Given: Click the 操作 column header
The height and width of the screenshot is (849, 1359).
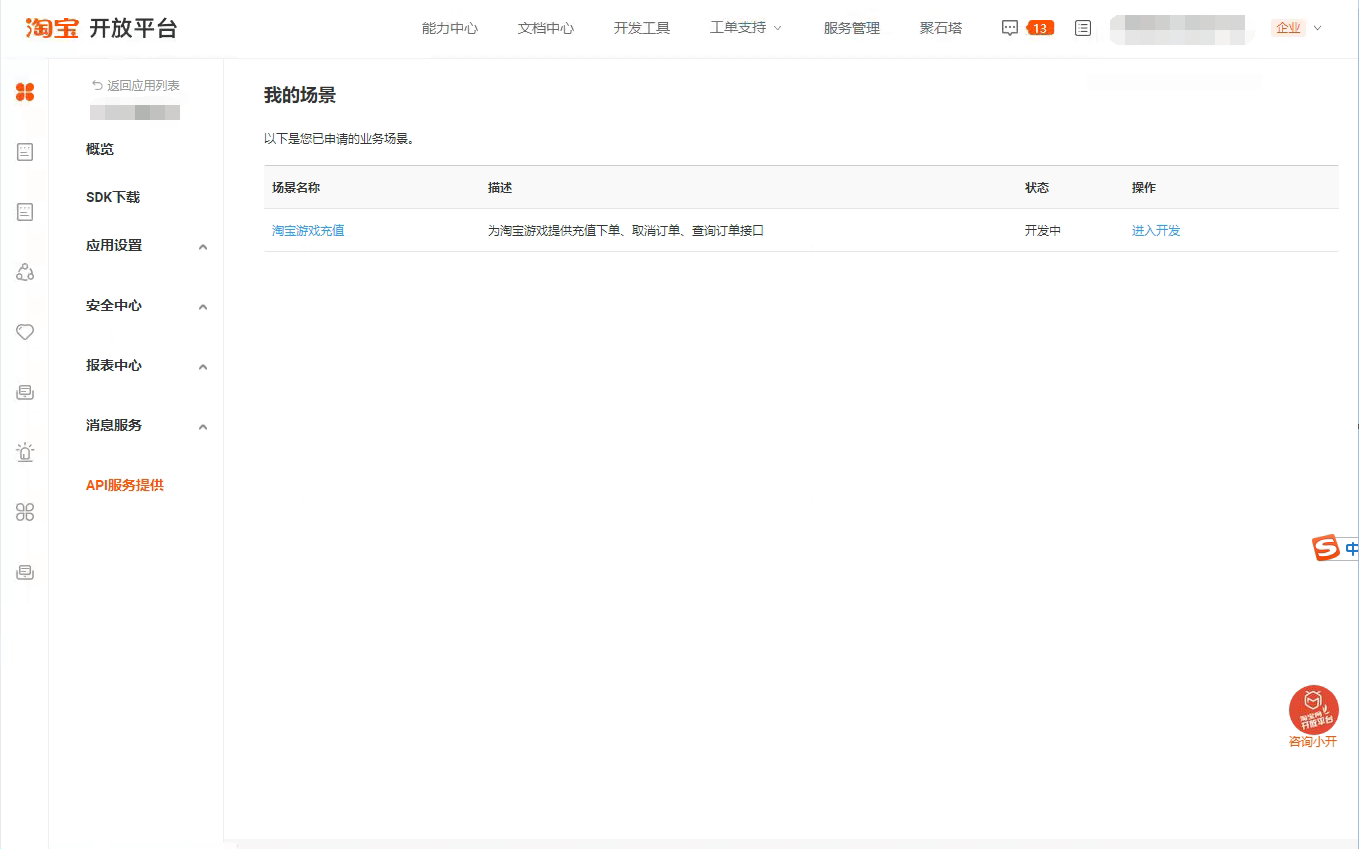Looking at the screenshot, I should 1144,187.
